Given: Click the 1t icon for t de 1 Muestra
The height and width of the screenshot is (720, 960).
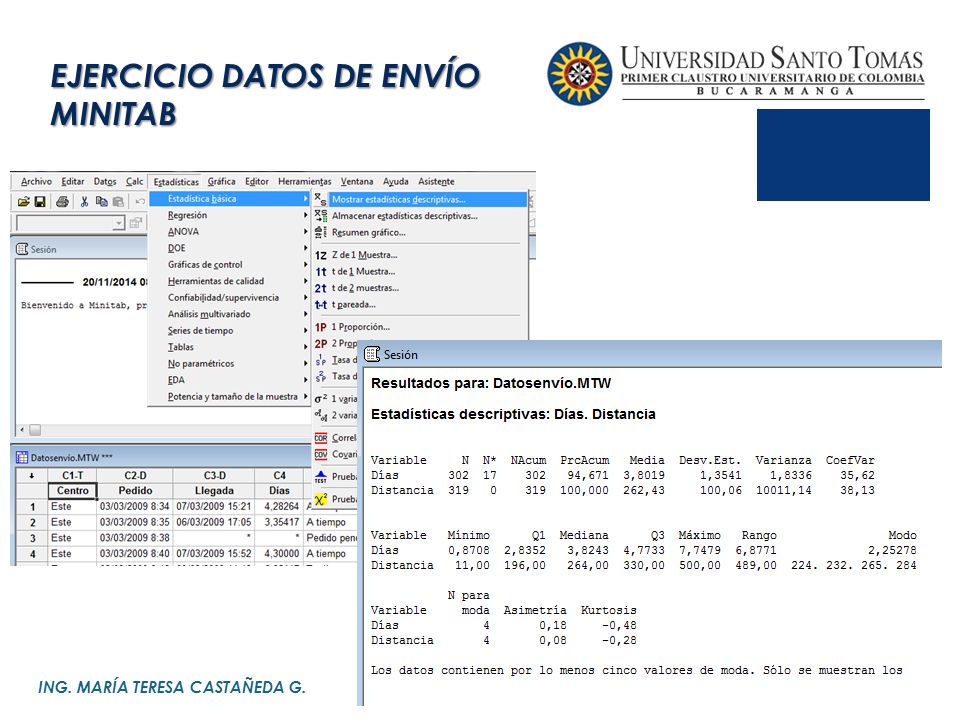Looking at the screenshot, I should pos(321,272).
